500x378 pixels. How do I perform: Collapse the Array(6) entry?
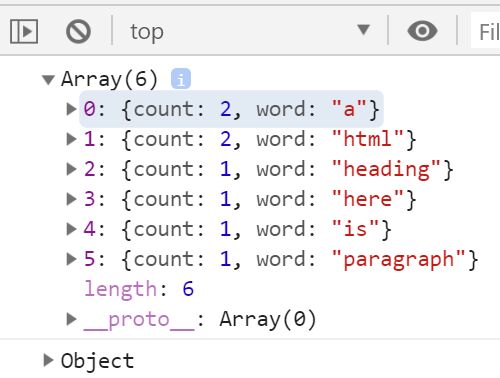[49, 80]
